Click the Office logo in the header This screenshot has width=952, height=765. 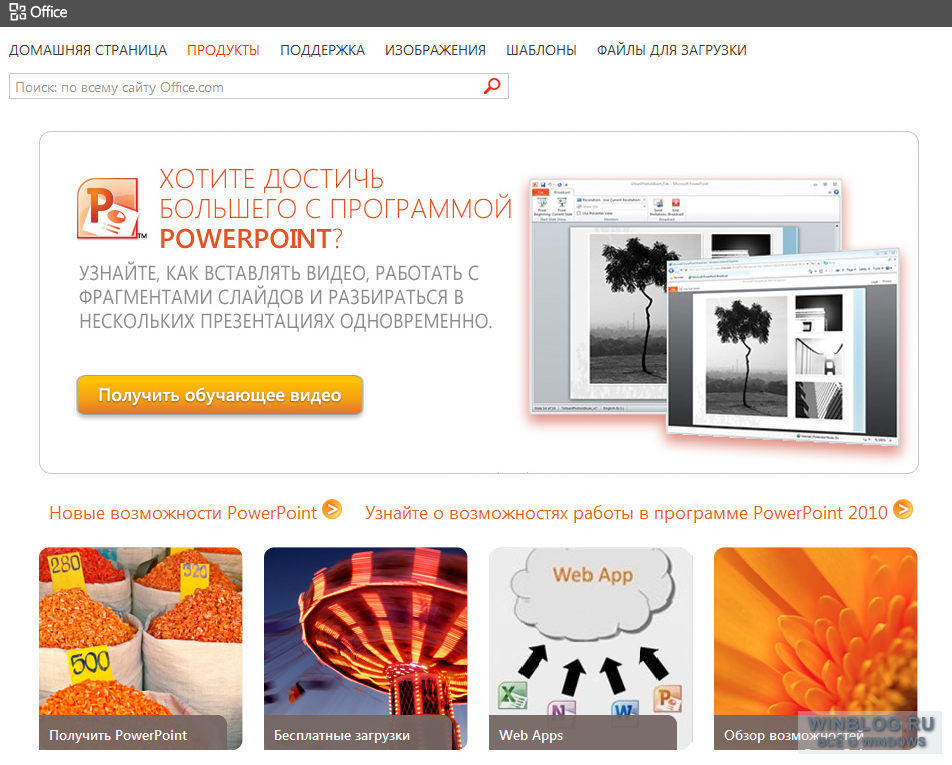click(x=38, y=12)
